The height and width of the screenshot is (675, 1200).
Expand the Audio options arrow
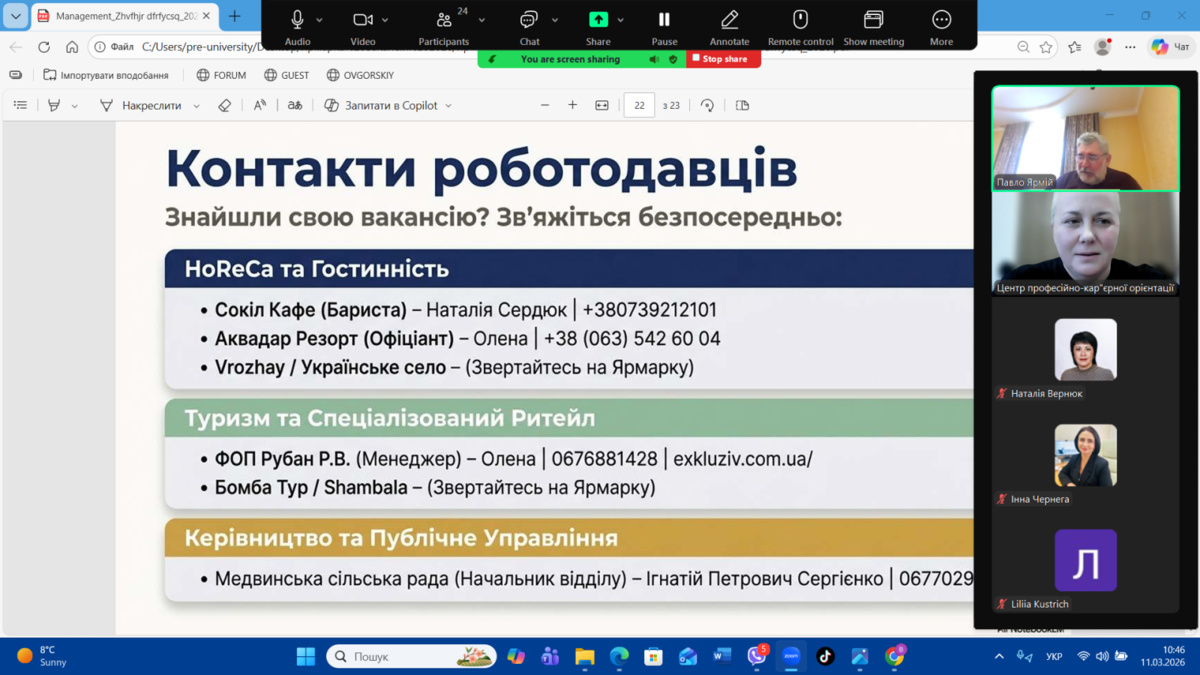(x=320, y=20)
